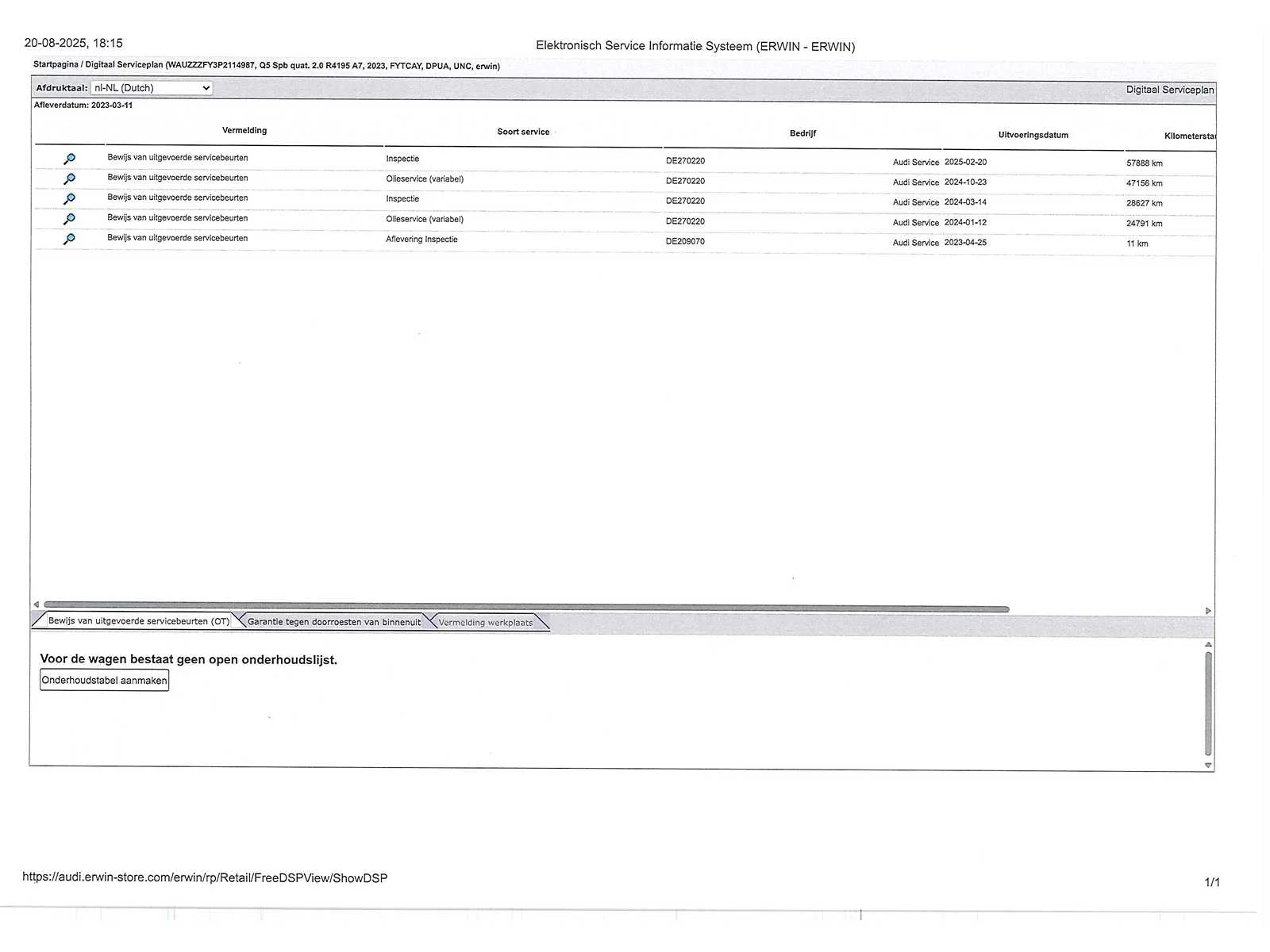Click left arrow of horizontal scrollbar
This screenshot has width=1270, height=952.
[x=36, y=605]
